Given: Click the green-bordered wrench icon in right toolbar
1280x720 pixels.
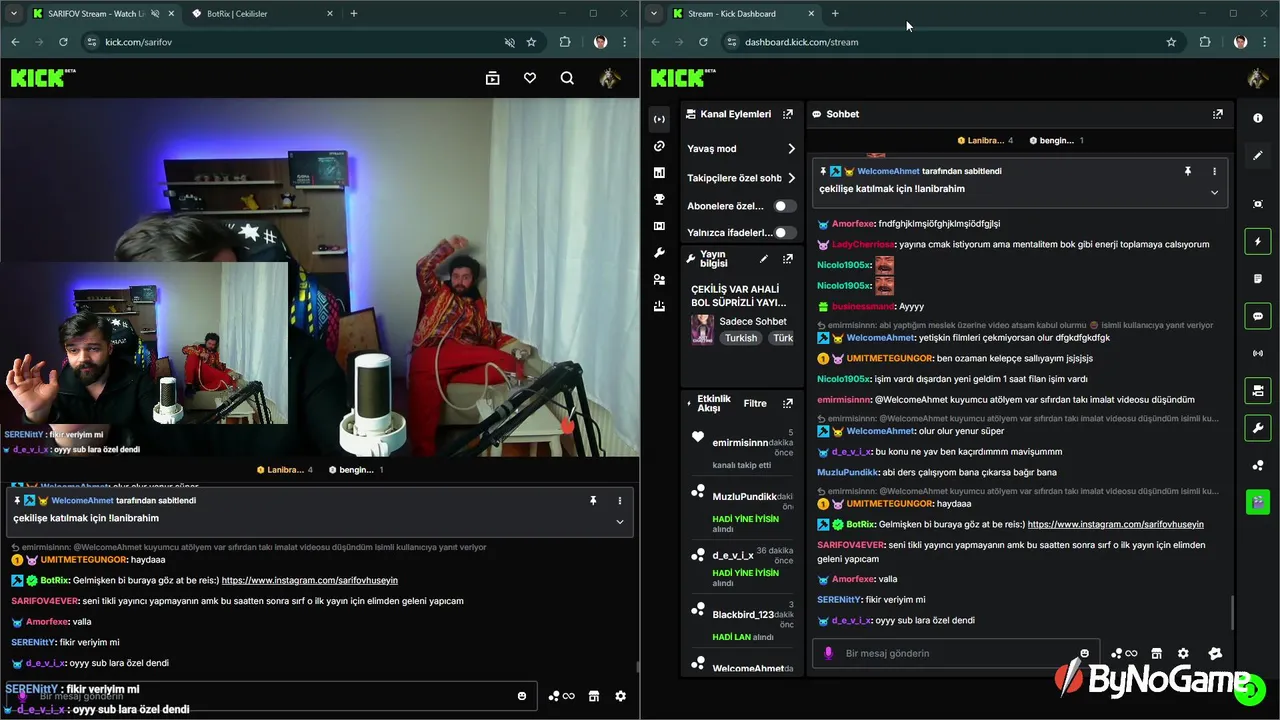Looking at the screenshot, I should 1258,428.
